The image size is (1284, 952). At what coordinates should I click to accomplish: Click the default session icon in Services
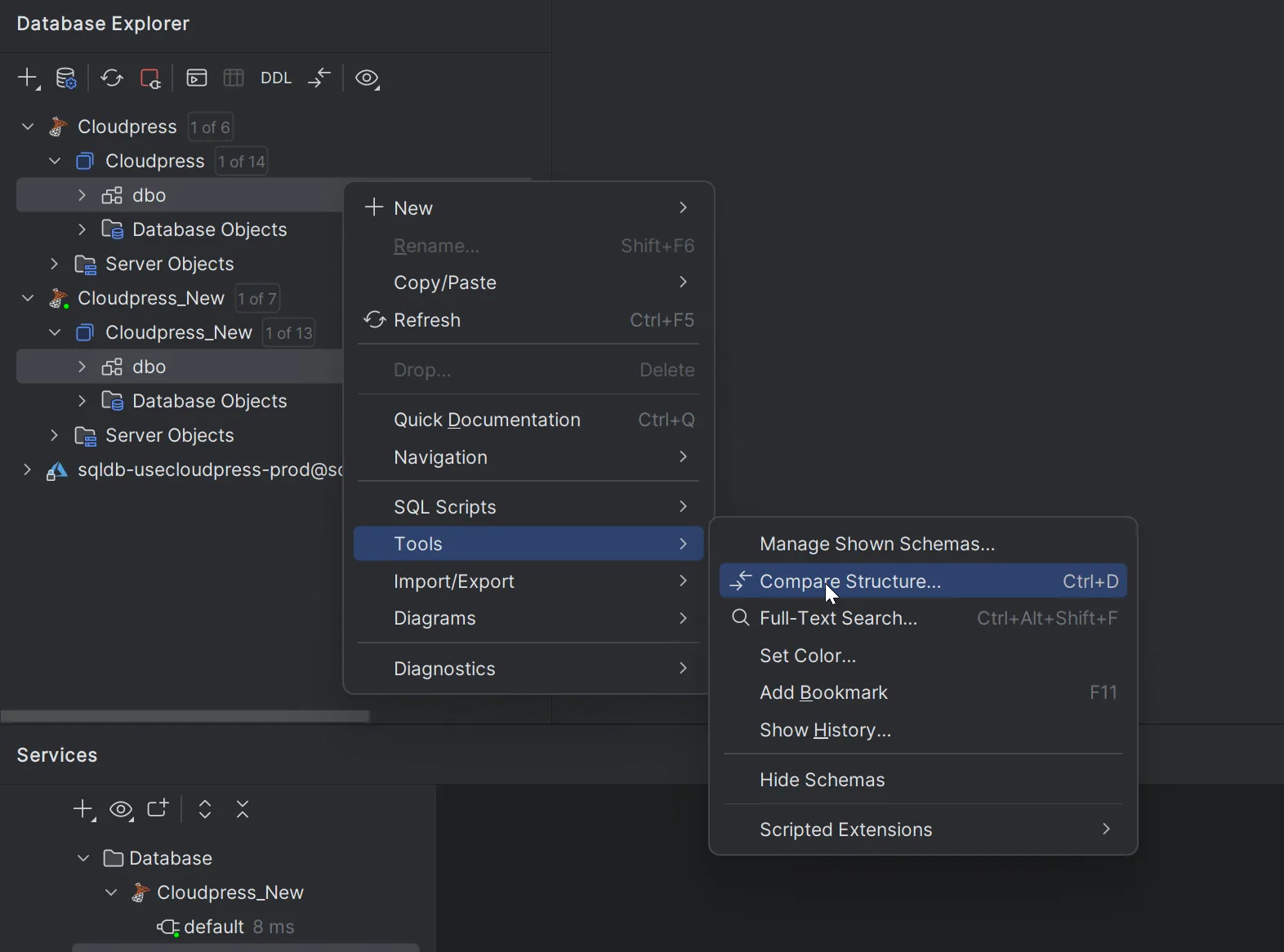click(x=168, y=928)
